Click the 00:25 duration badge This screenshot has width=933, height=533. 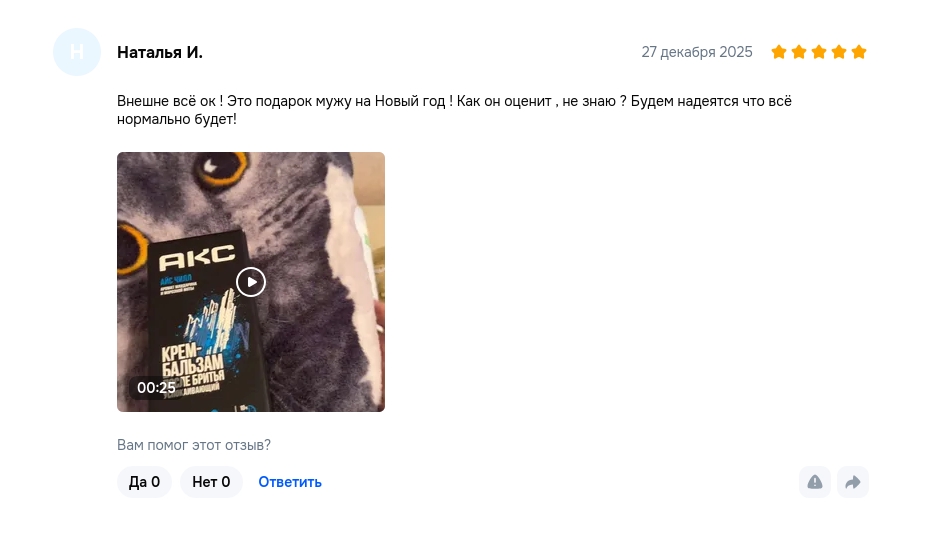tap(156, 388)
